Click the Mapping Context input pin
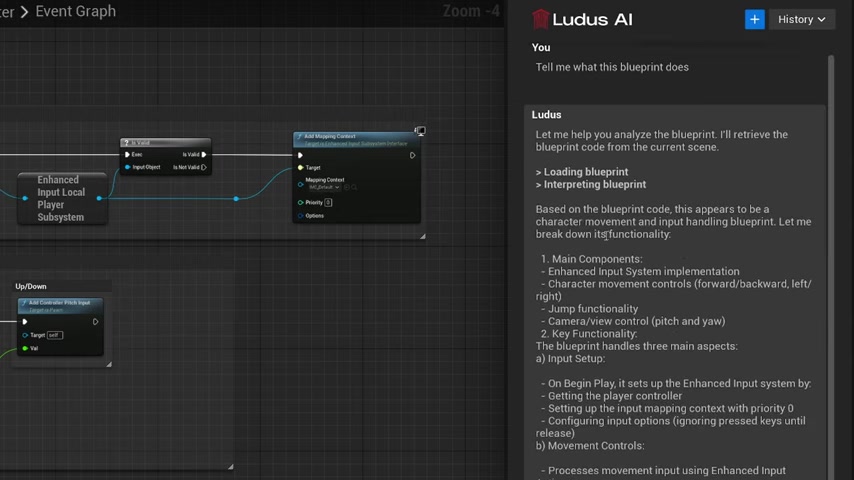The width and height of the screenshot is (854, 480). pyautogui.click(x=300, y=184)
